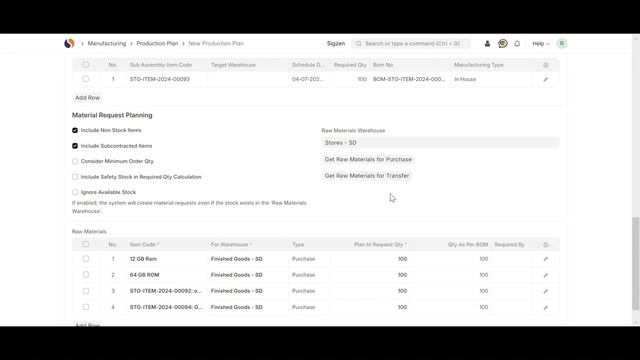Click STO-ITEM-2024-00092 item code cell

pyautogui.click(x=167, y=291)
